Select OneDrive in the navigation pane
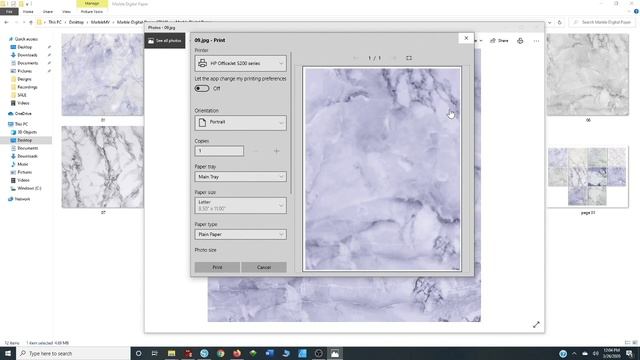640x360 pixels. [x=23, y=113]
